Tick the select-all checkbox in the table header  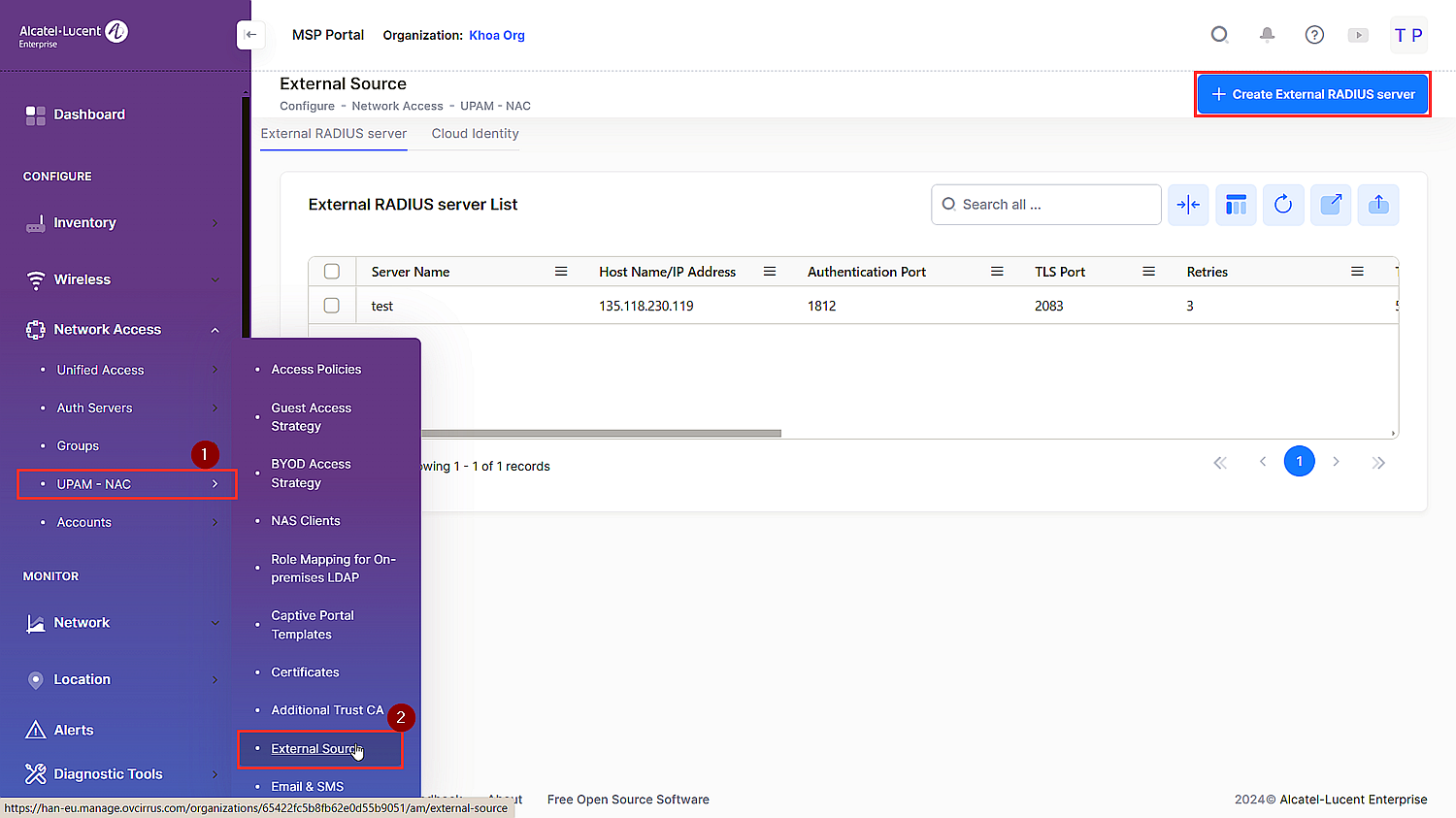click(x=332, y=272)
